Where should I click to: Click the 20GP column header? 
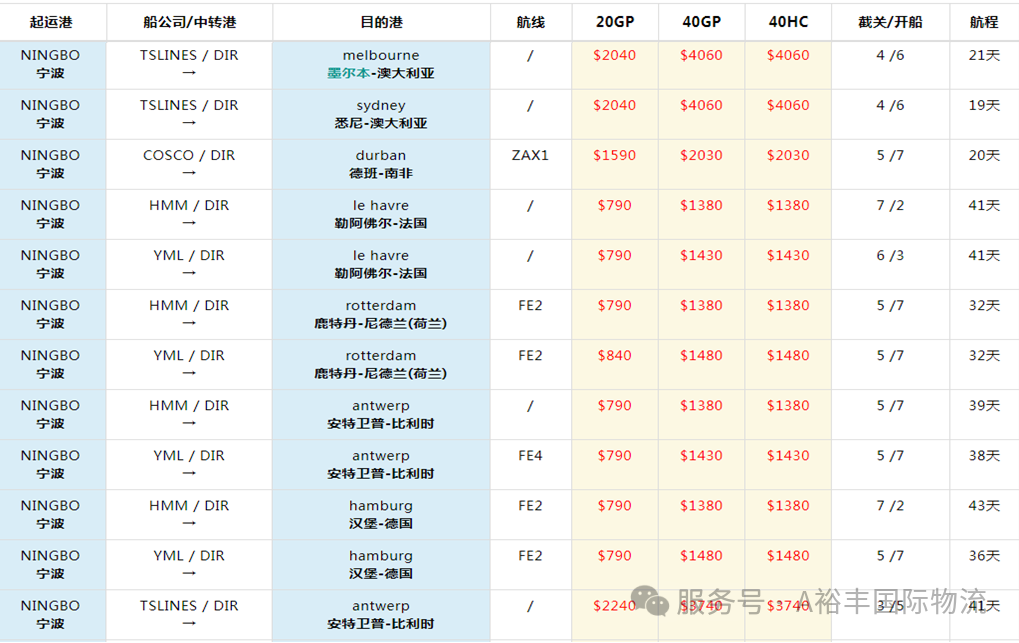(615, 22)
